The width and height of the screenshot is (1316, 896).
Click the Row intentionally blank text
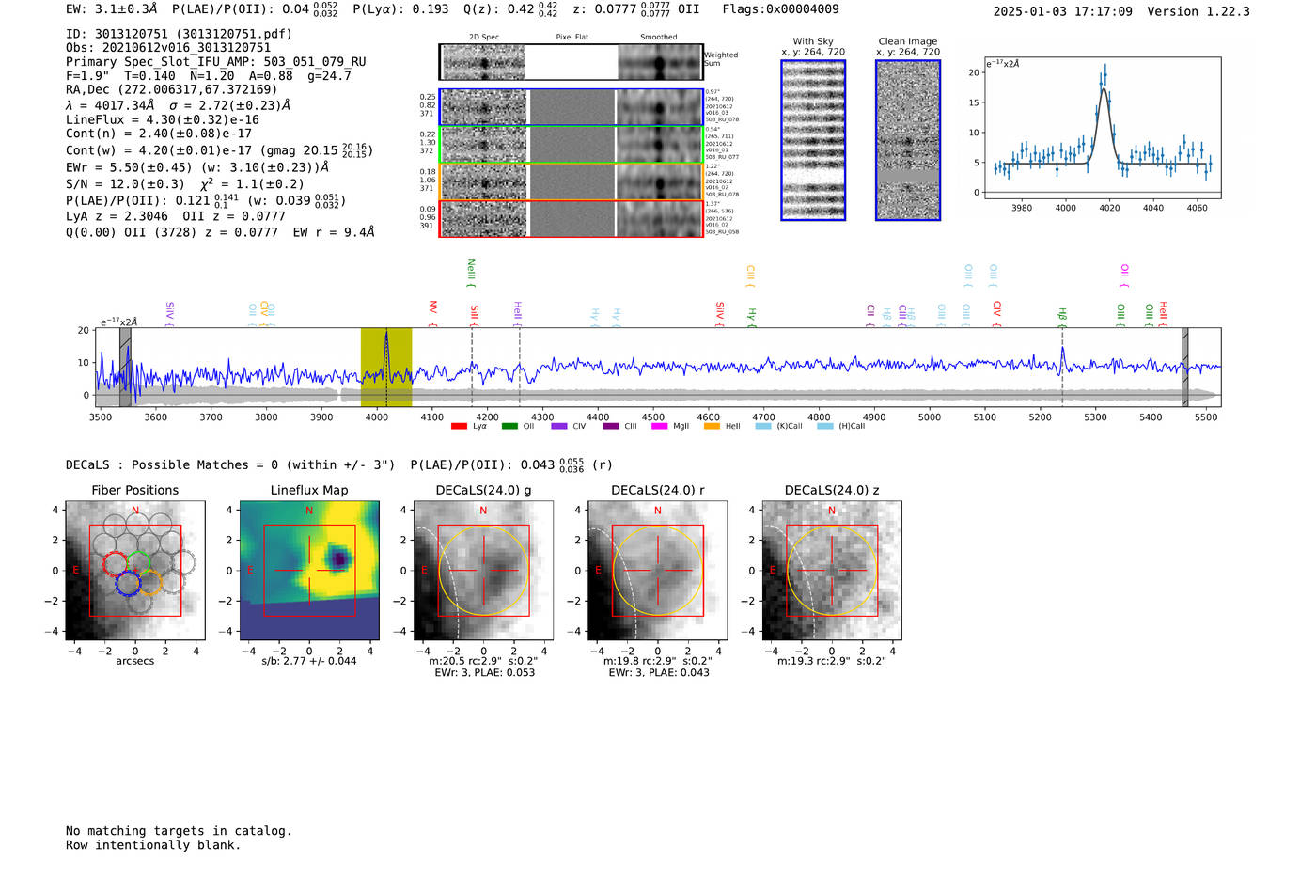153,845
